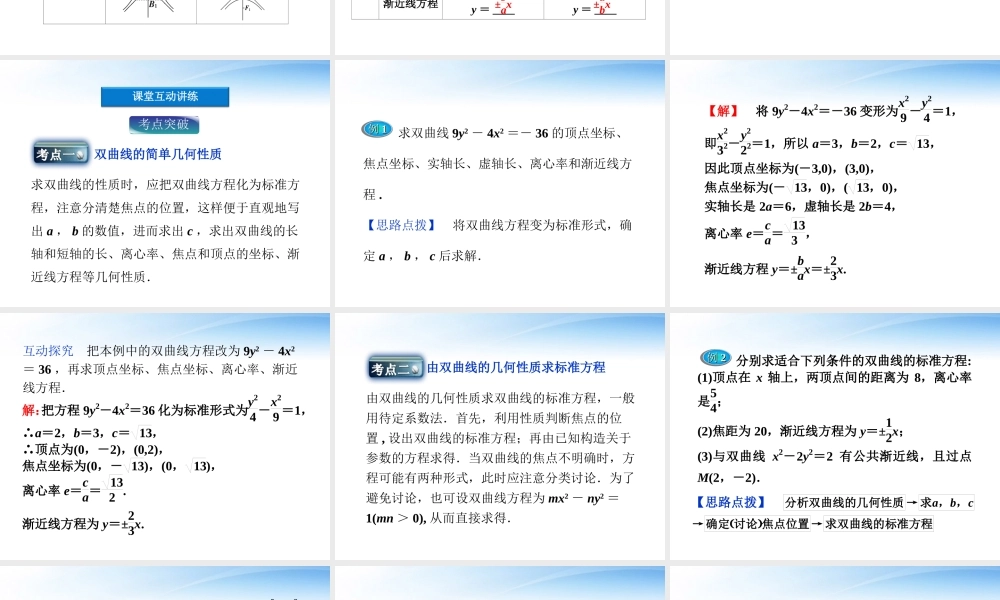Click the text 定 a, b, c 后求解.

pos(422,256)
